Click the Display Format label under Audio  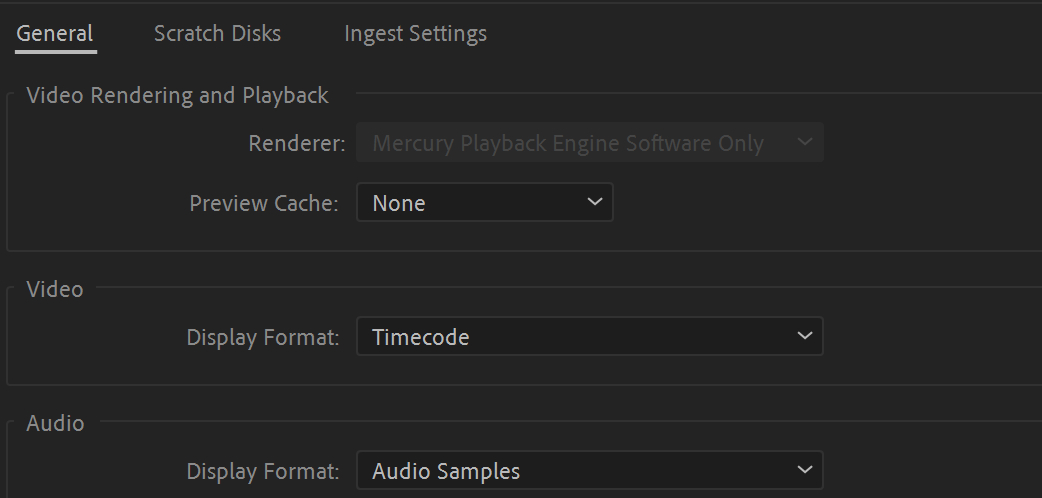[x=263, y=471]
